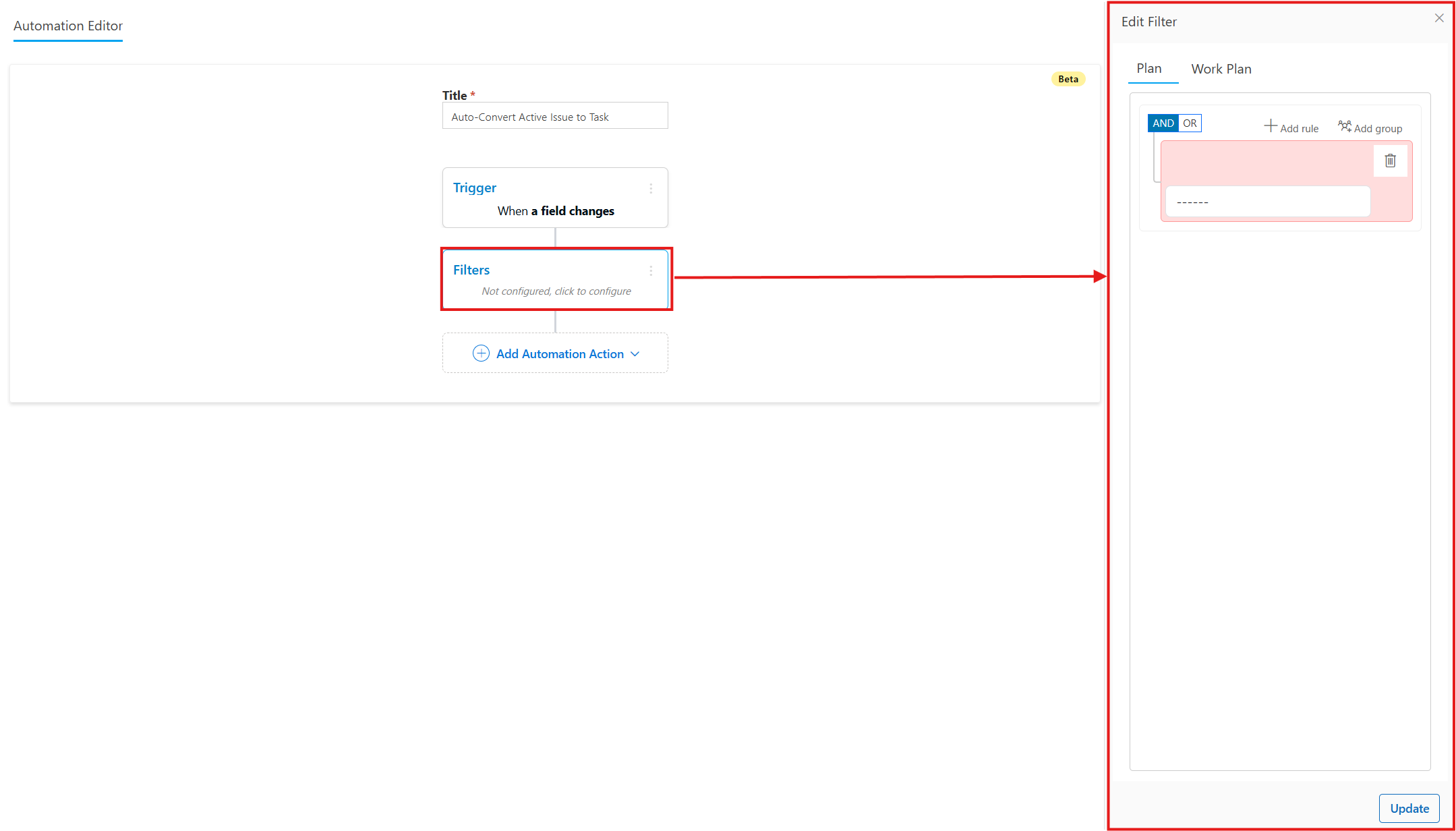Click the Beta badge
The height and width of the screenshot is (831, 1456).
point(1068,79)
